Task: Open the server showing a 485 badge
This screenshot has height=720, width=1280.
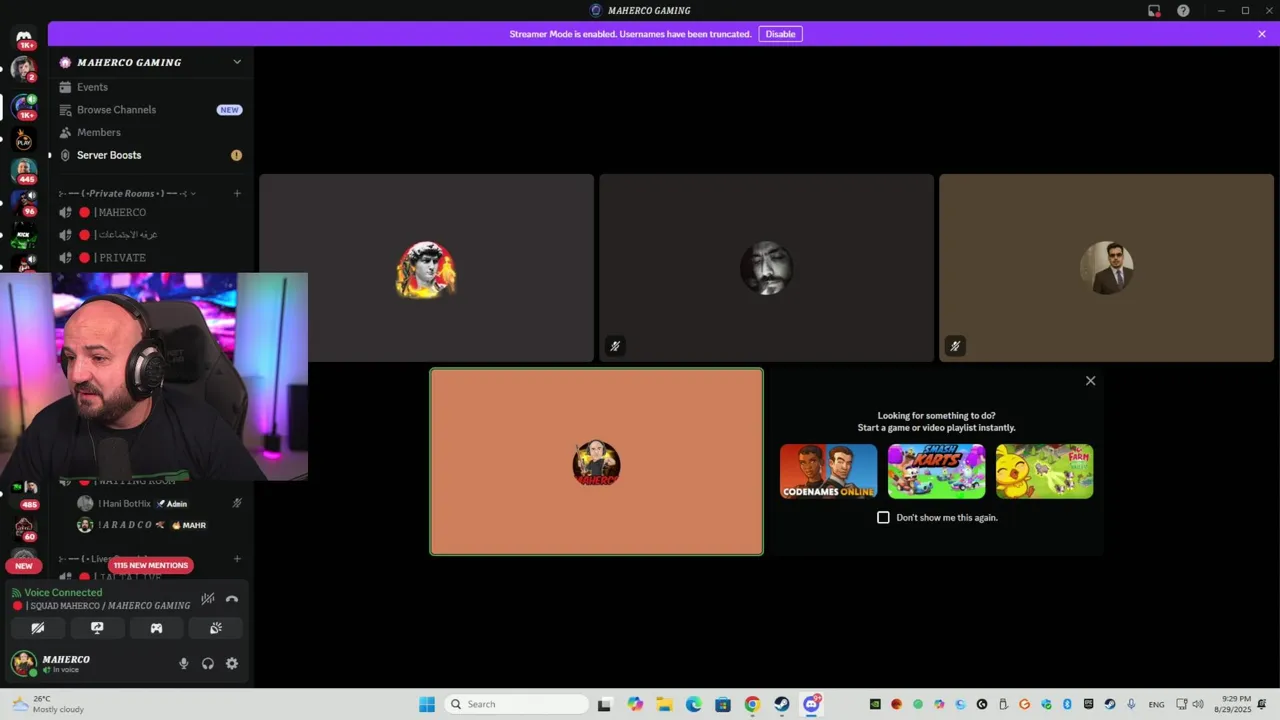Action: pos(24,494)
